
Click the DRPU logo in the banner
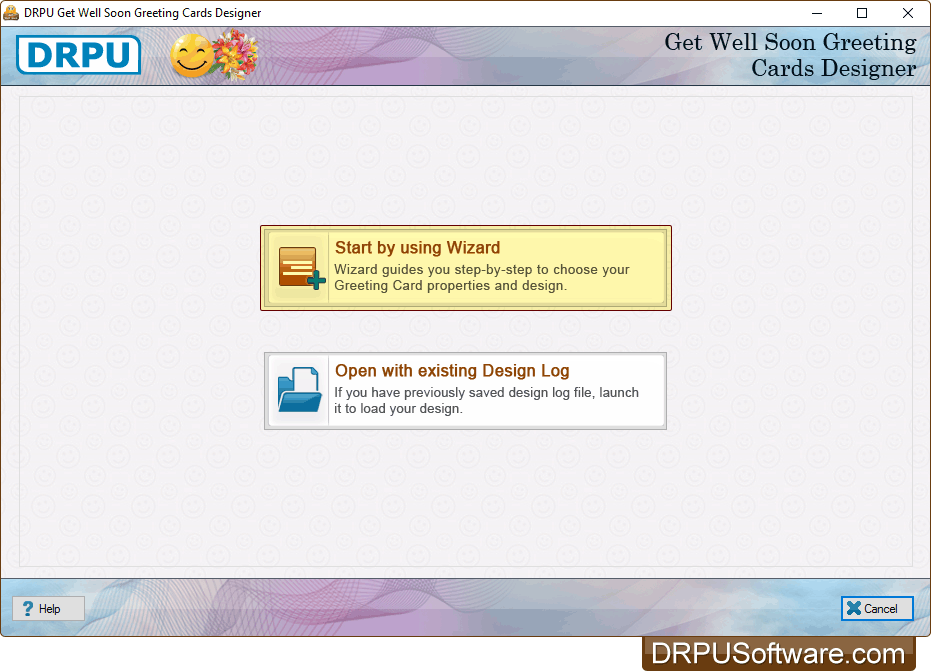click(78, 55)
